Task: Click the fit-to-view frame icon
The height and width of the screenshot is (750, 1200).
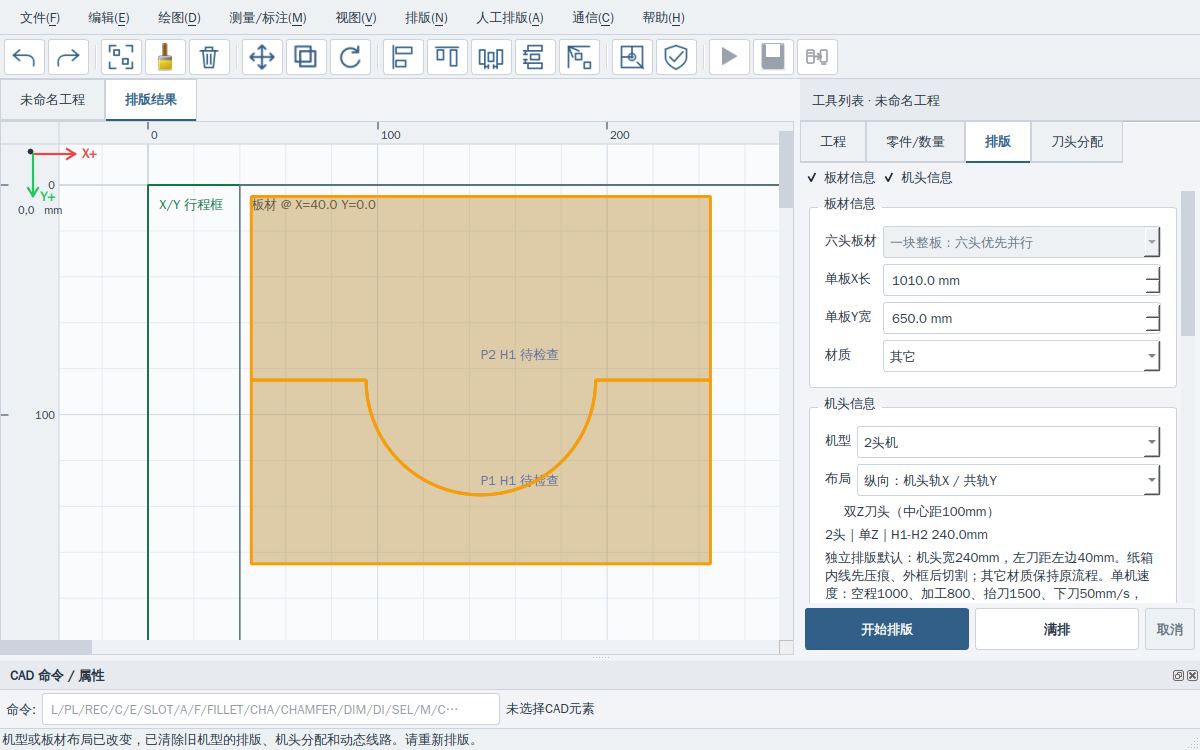Action: click(x=122, y=57)
